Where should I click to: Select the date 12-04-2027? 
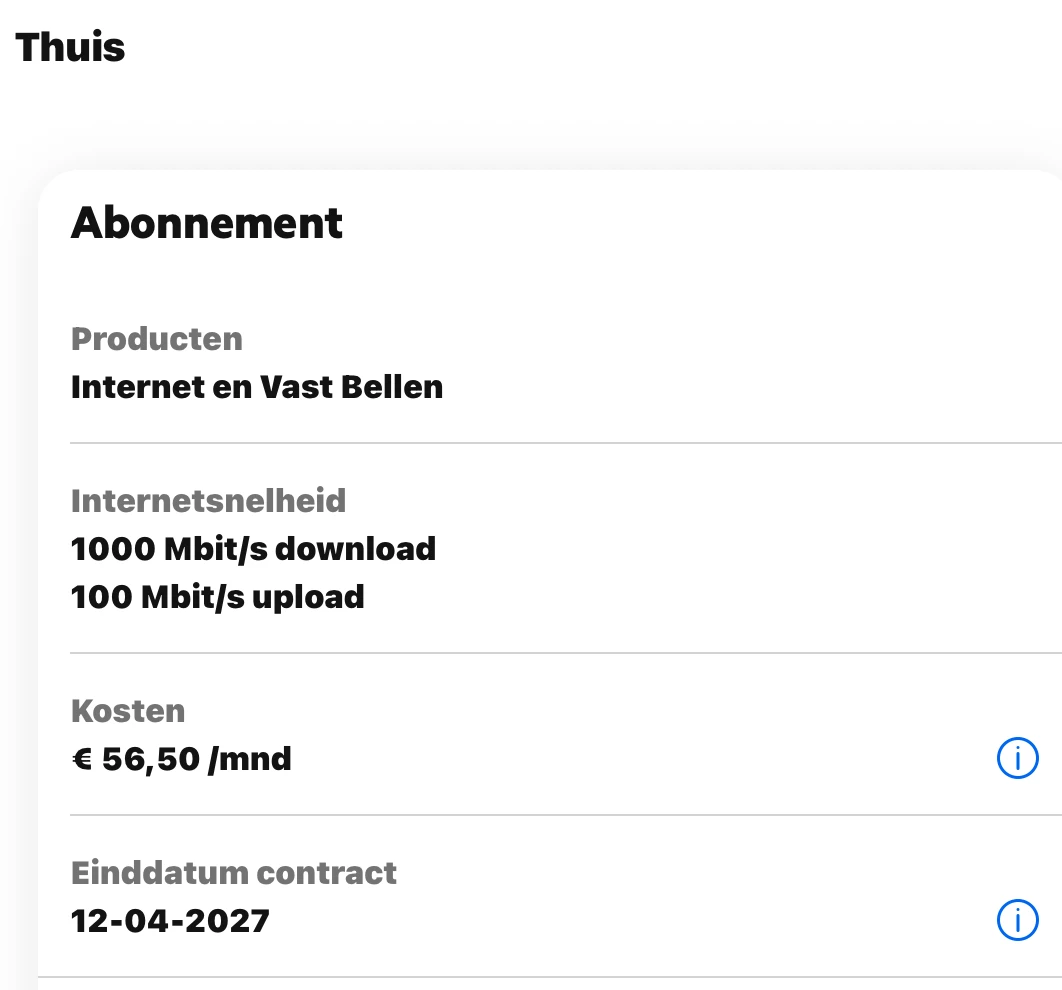[170, 920]
